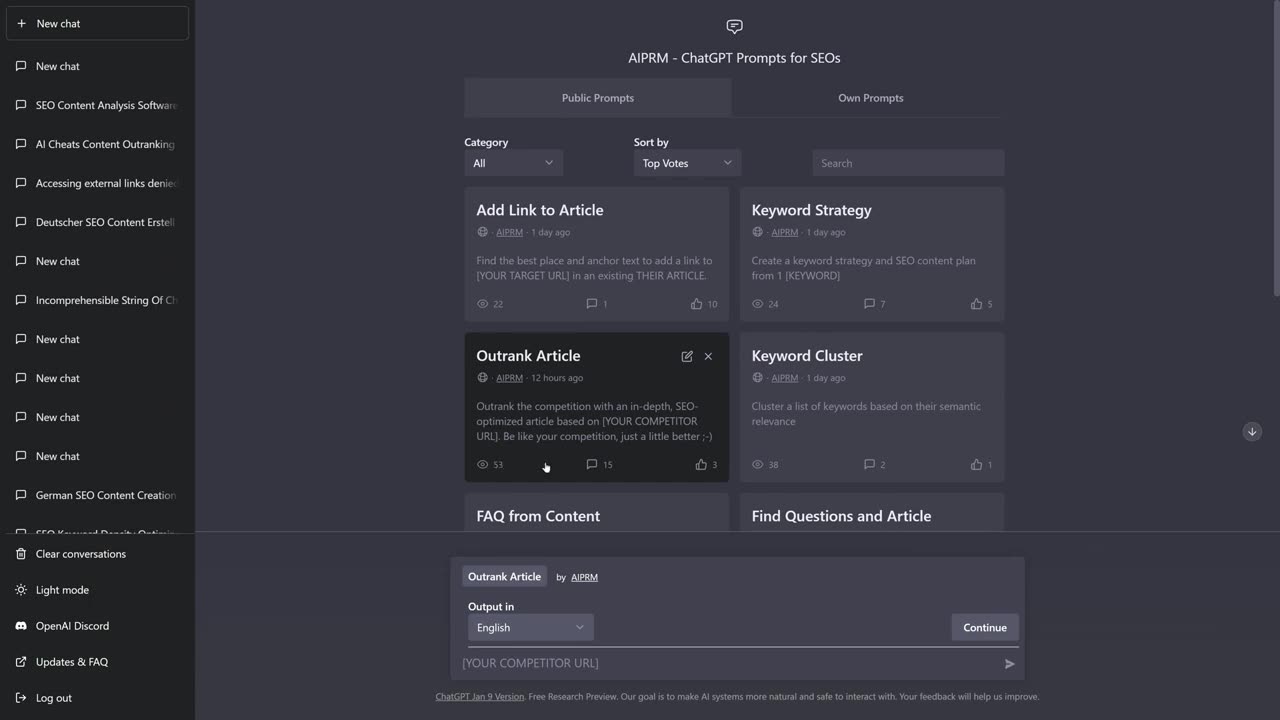
Task: Open the AIPRM link next to Outrank Article label
Action: 584,577
